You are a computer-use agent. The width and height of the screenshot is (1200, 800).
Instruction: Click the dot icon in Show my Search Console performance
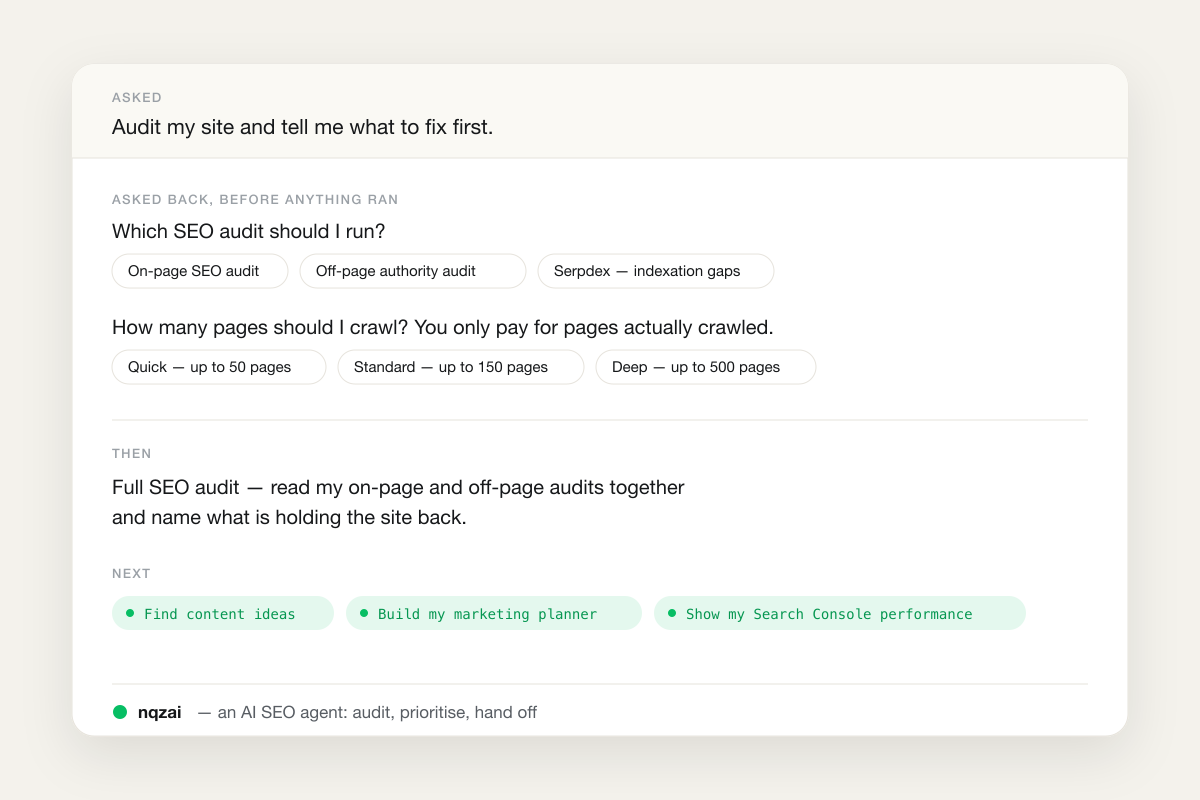click(x=672, y=613)
